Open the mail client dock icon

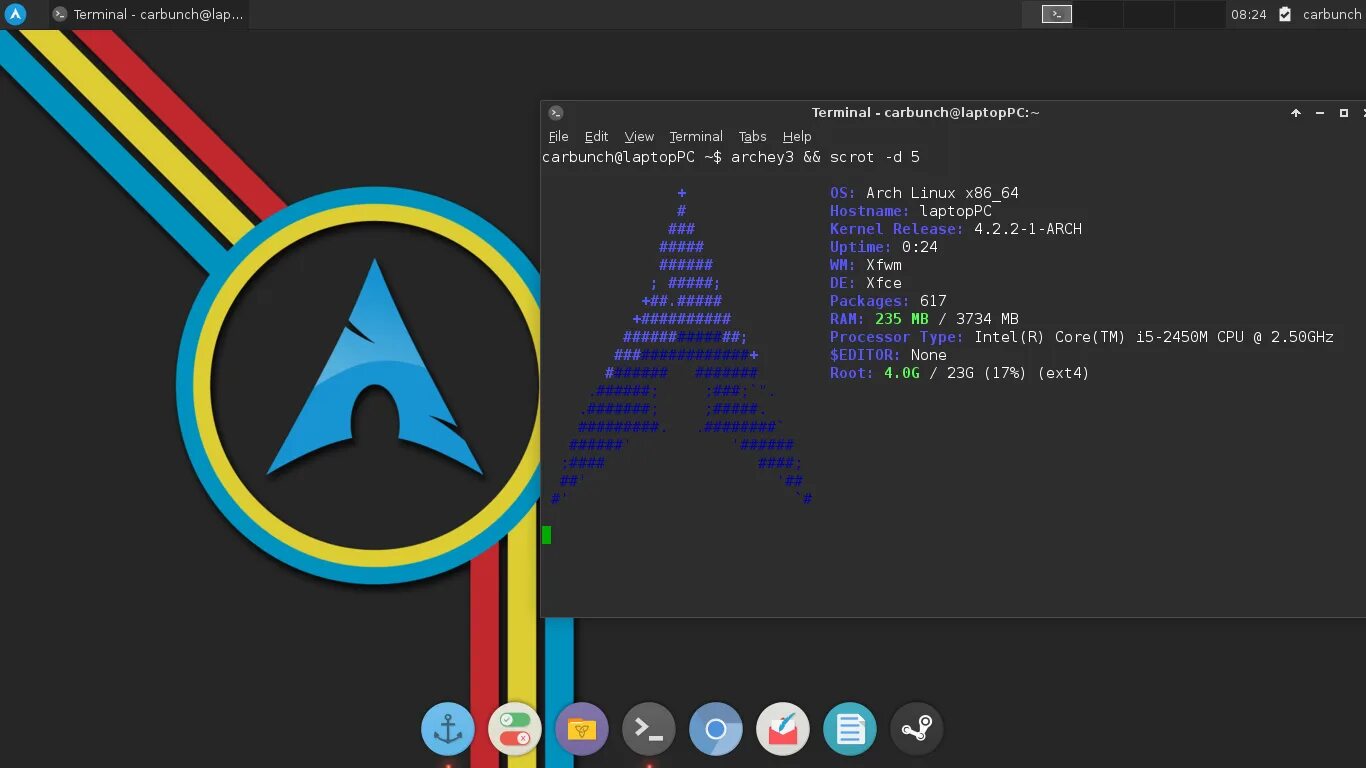pyautogui.click(x=782, y=729)
